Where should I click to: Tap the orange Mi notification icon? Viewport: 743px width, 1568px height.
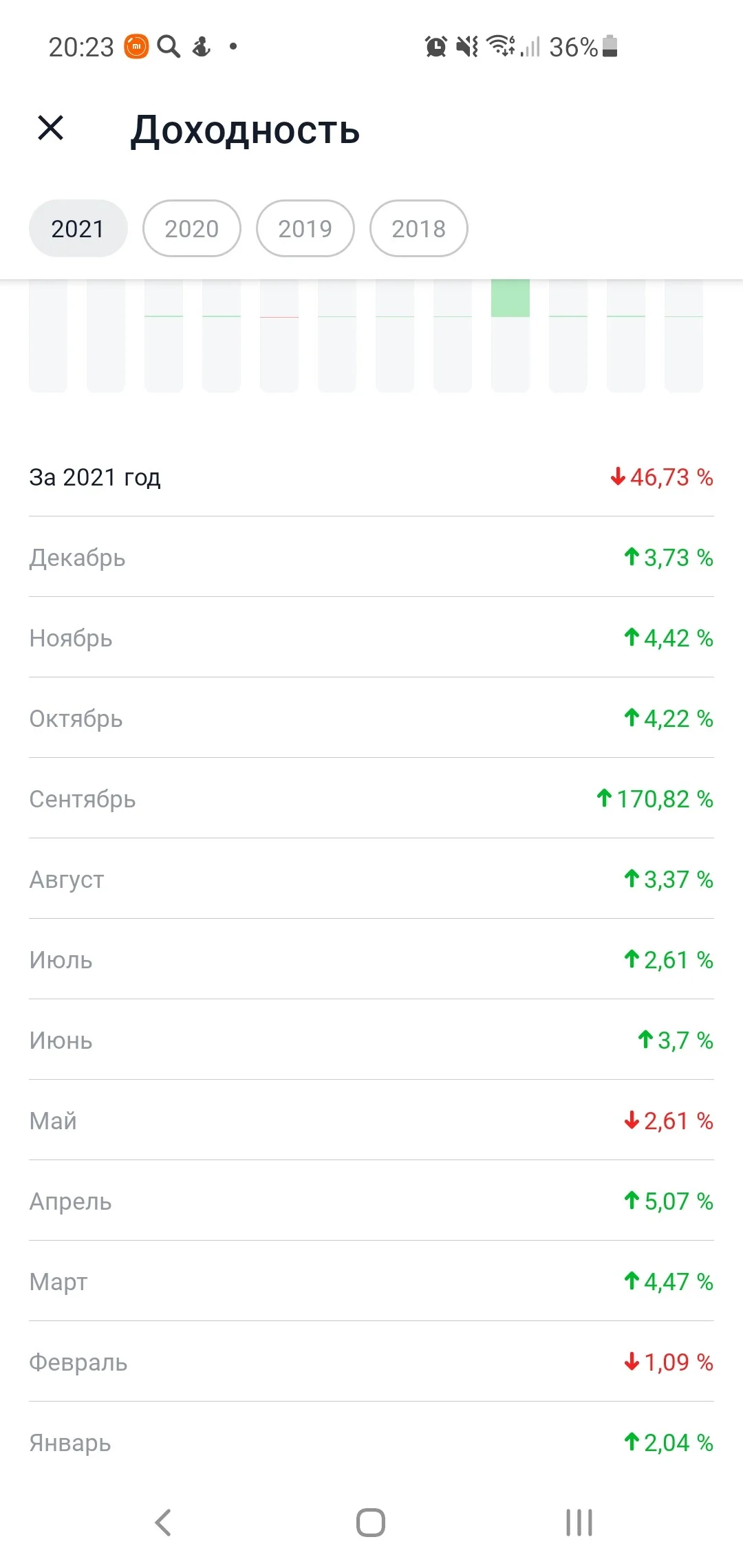click(136, 47)
